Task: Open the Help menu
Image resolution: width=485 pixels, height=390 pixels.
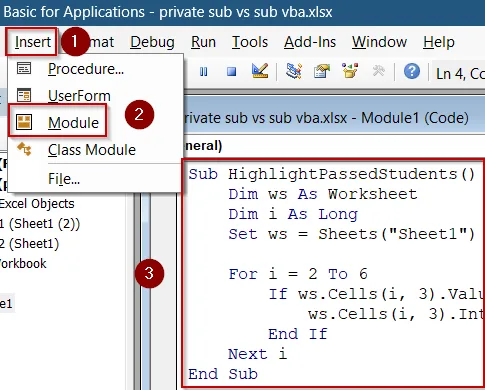Action: (x=439, y=42)
